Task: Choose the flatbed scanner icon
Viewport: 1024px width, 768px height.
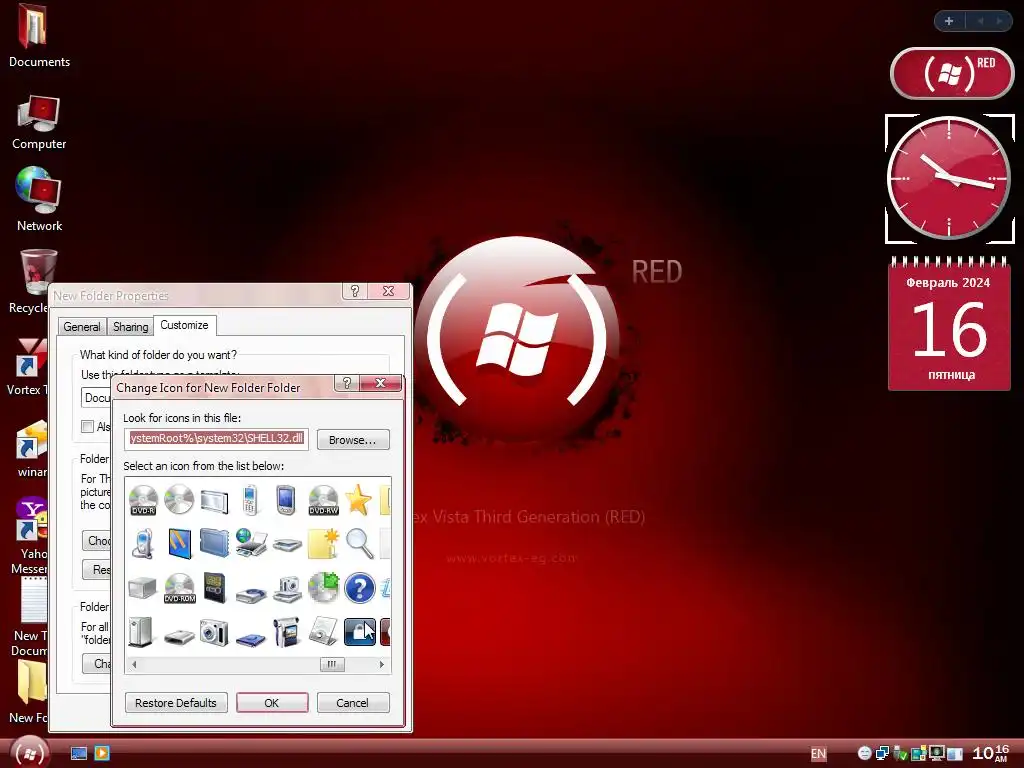Action: pos(287,545)
